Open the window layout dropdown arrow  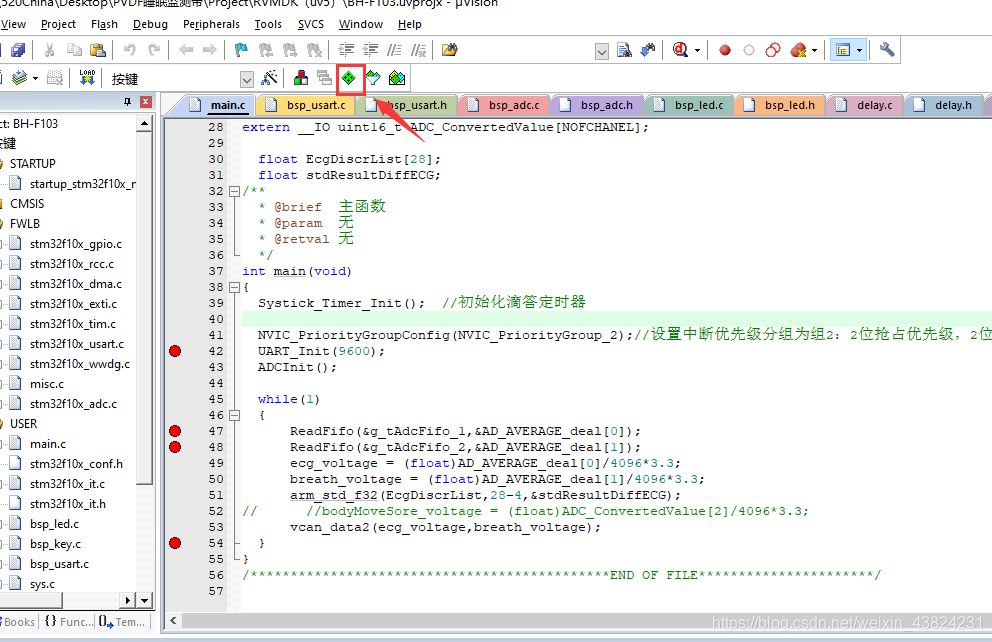(859, 50)
